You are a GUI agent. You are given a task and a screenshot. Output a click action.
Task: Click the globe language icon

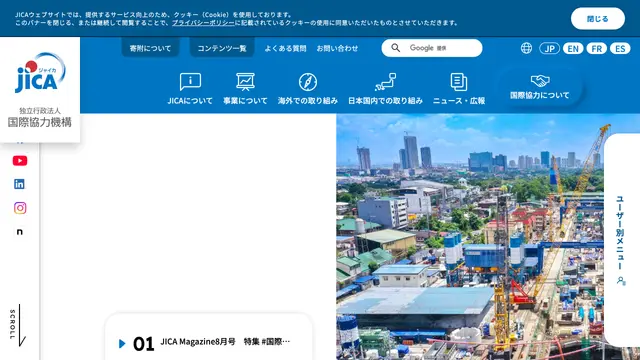(526, 48)
